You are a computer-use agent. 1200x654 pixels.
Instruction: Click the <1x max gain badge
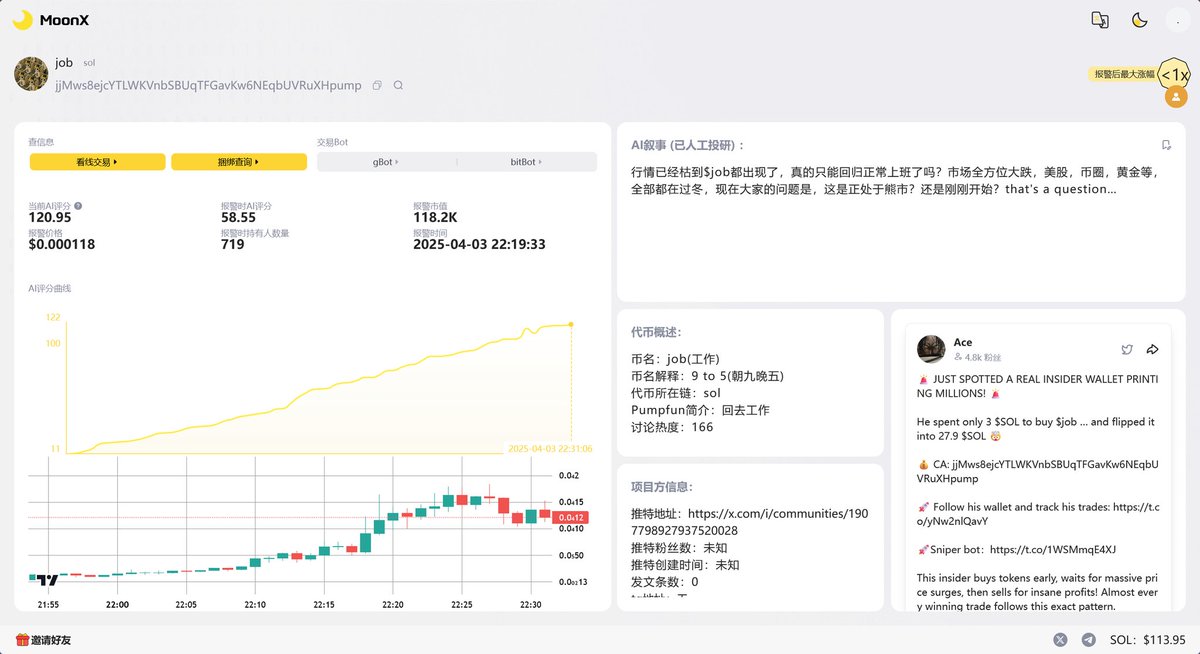[1174, 75]
